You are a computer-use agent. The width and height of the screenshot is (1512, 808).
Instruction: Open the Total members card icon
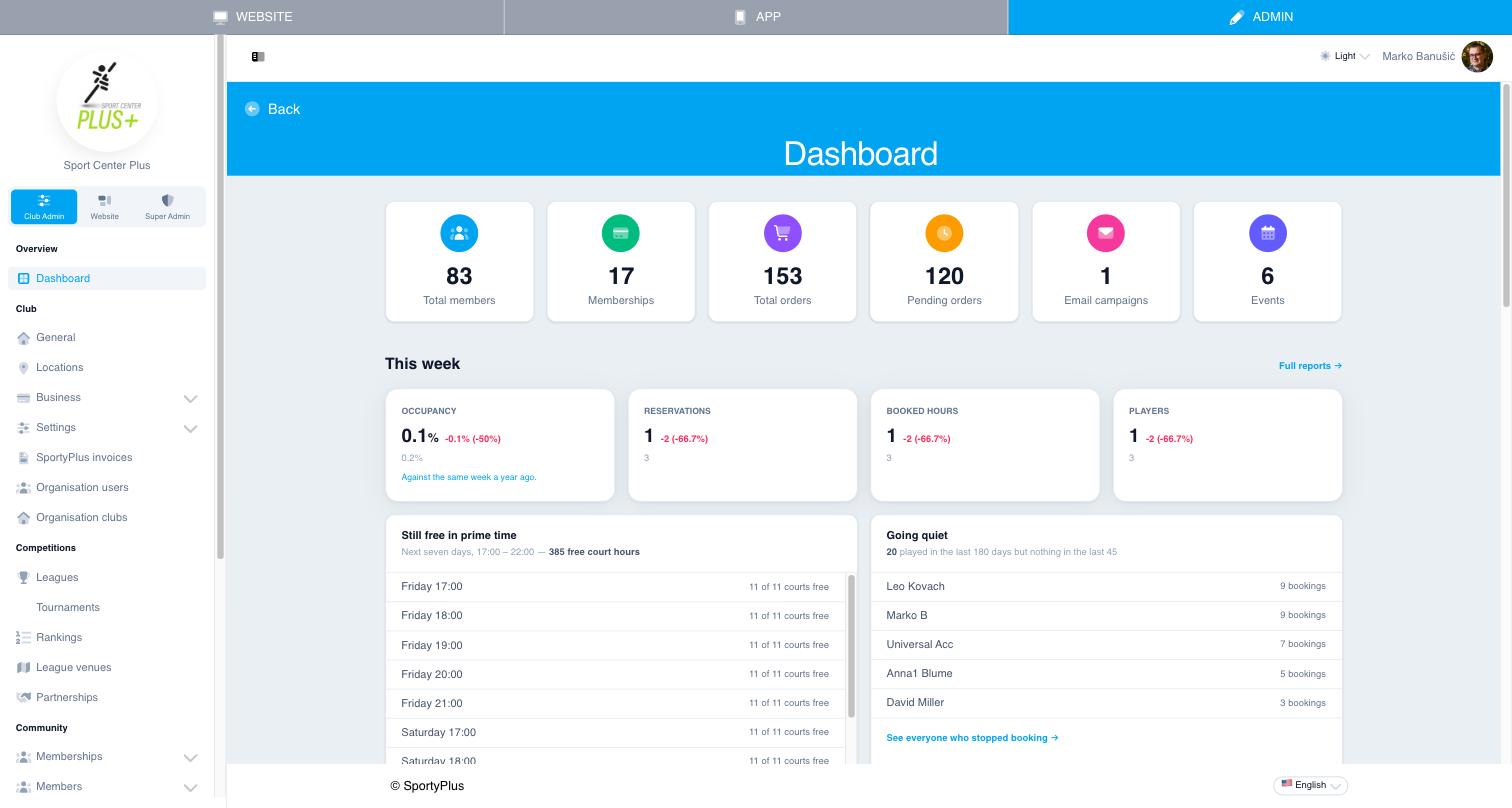(459, 233)
